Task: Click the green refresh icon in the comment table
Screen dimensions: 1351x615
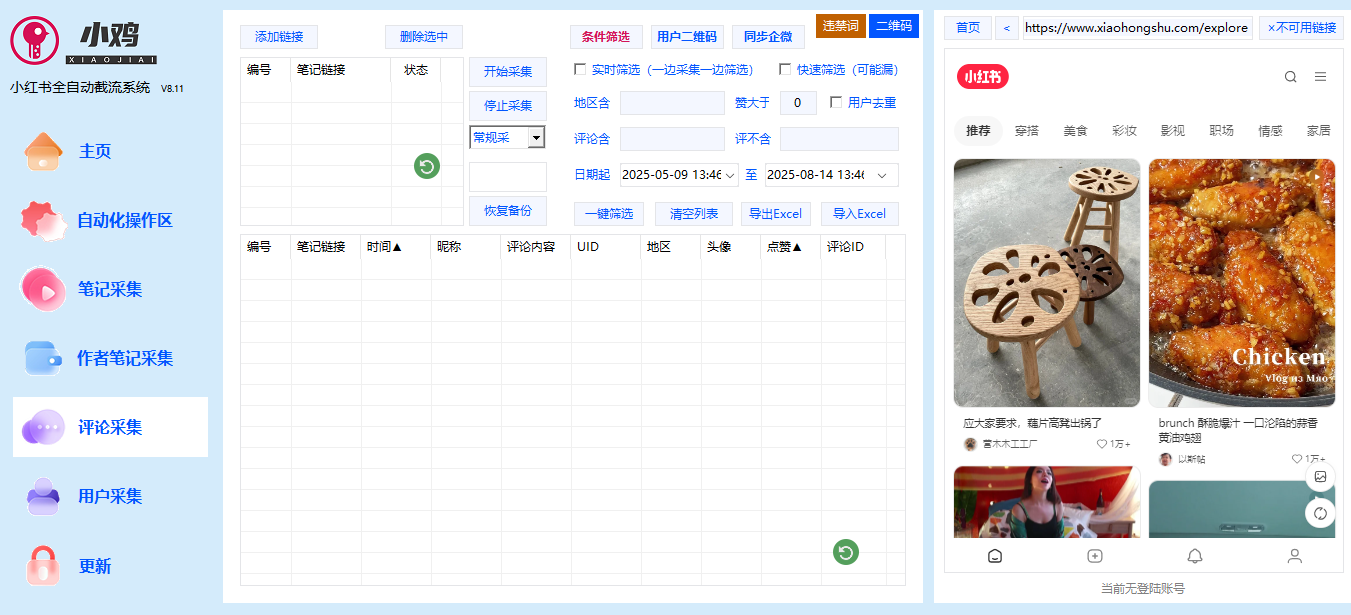Action: (846, 552)
